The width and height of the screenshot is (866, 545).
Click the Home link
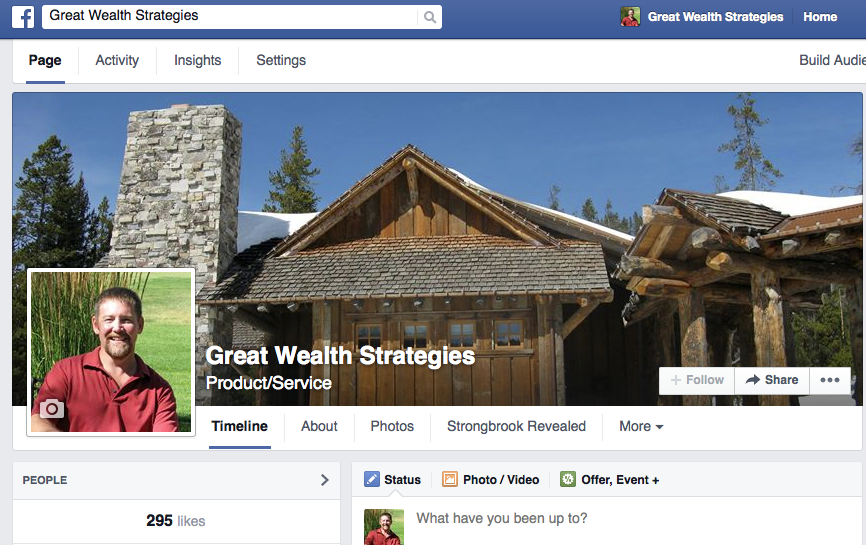(x=820, y=17)
